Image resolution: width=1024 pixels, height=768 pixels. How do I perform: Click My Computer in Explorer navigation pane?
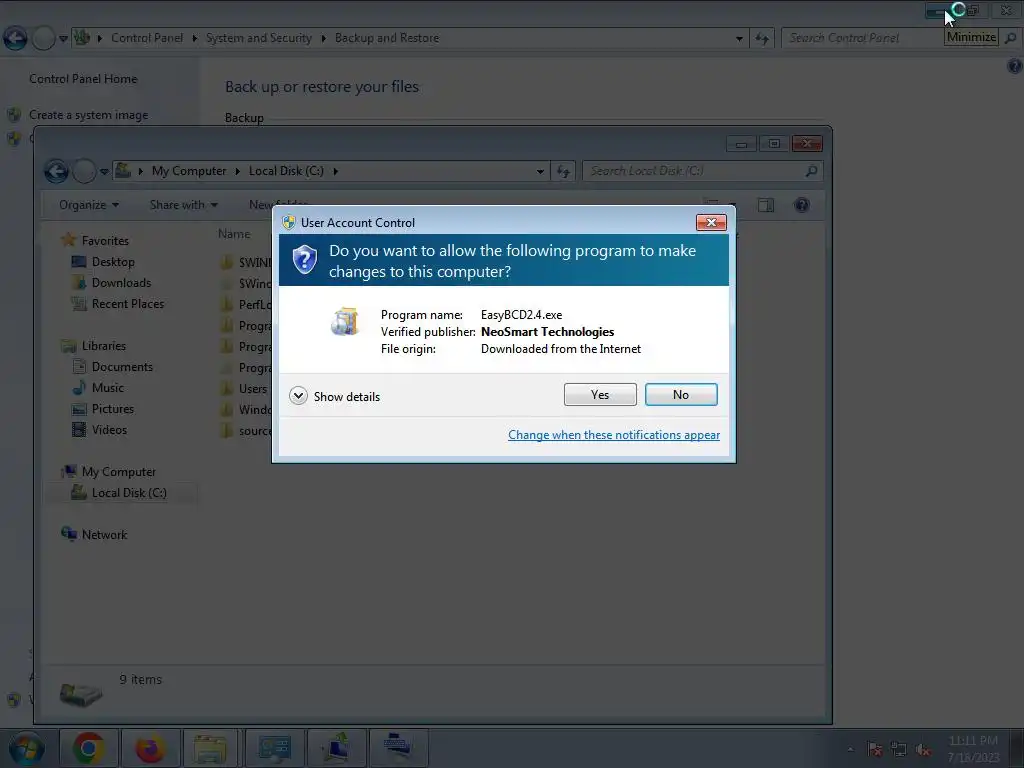[118, 472]
